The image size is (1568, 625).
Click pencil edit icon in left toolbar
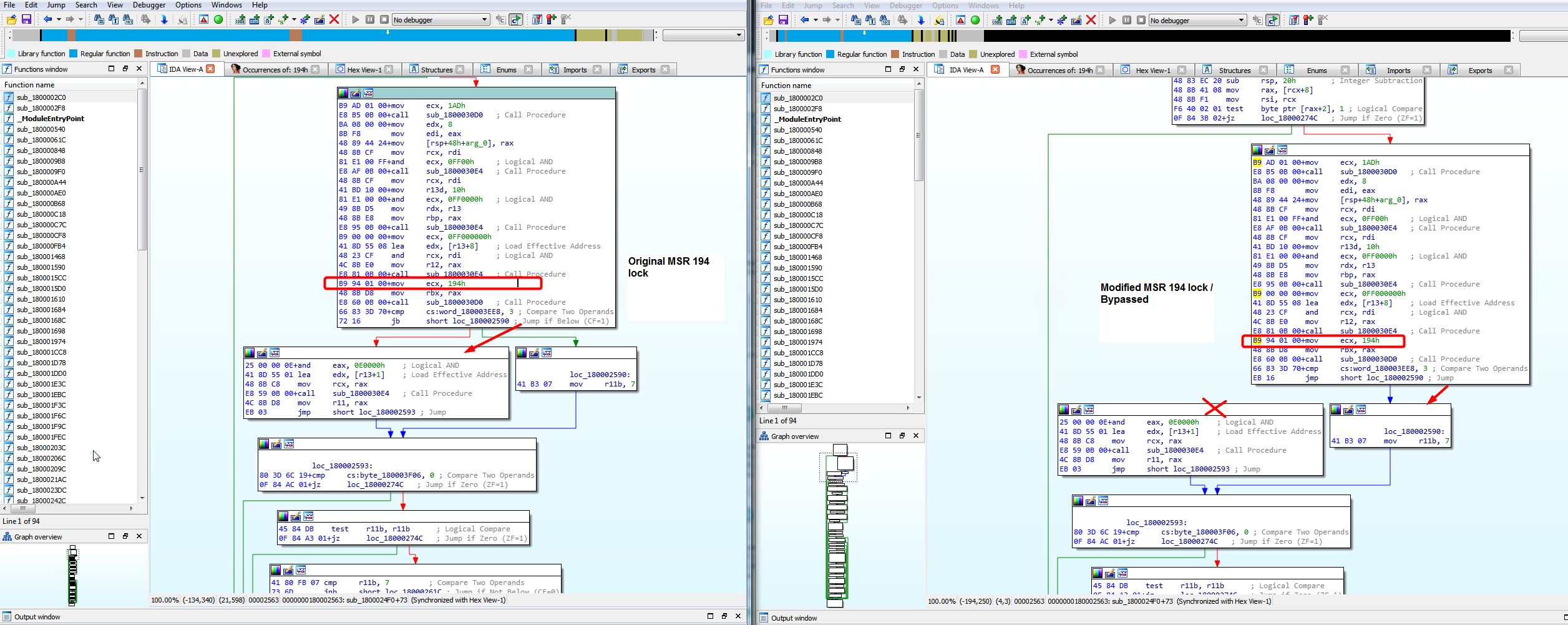tap(319, 19)
